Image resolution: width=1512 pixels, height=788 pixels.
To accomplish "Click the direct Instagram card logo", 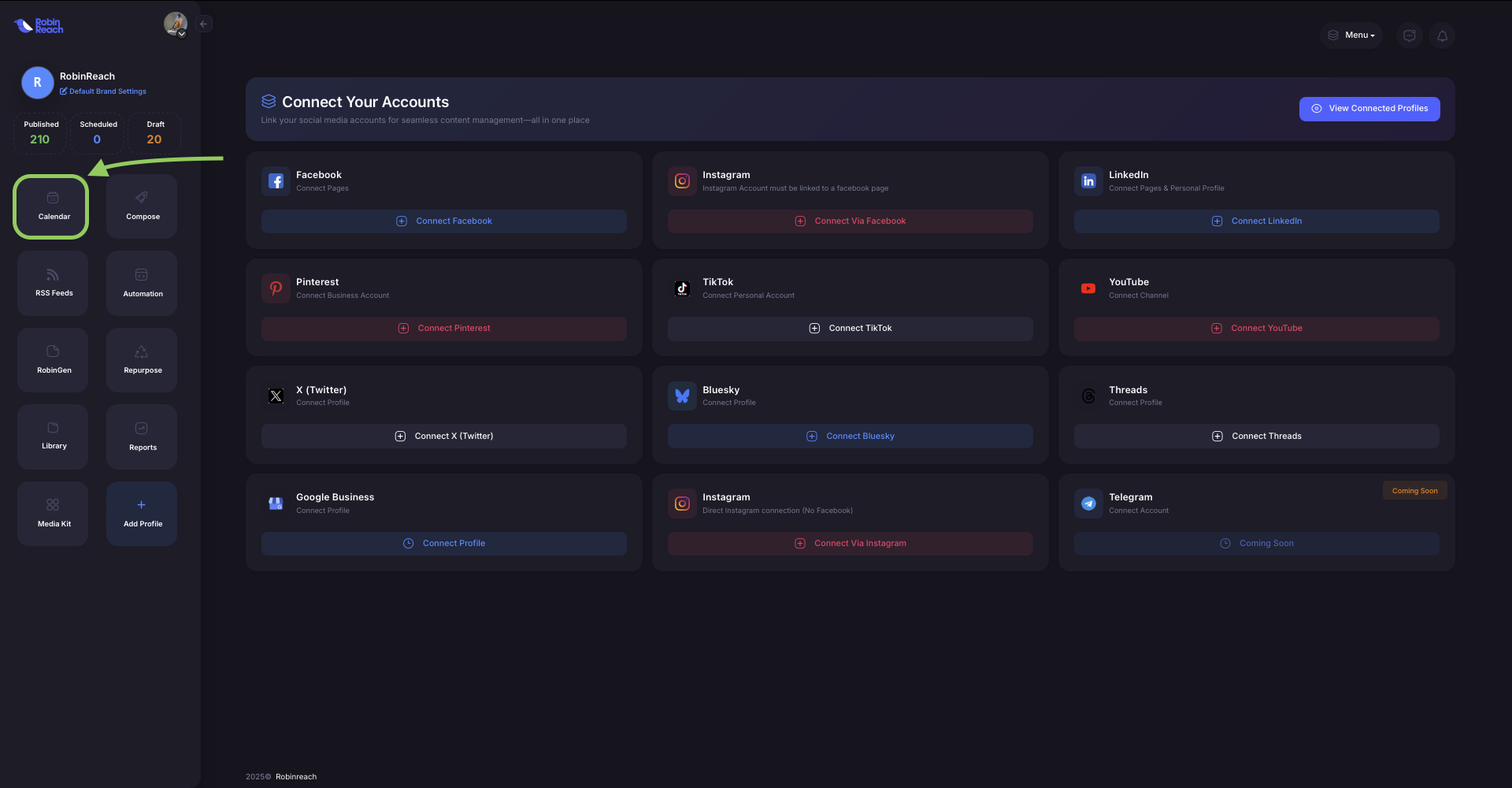I will click(682, 504).
